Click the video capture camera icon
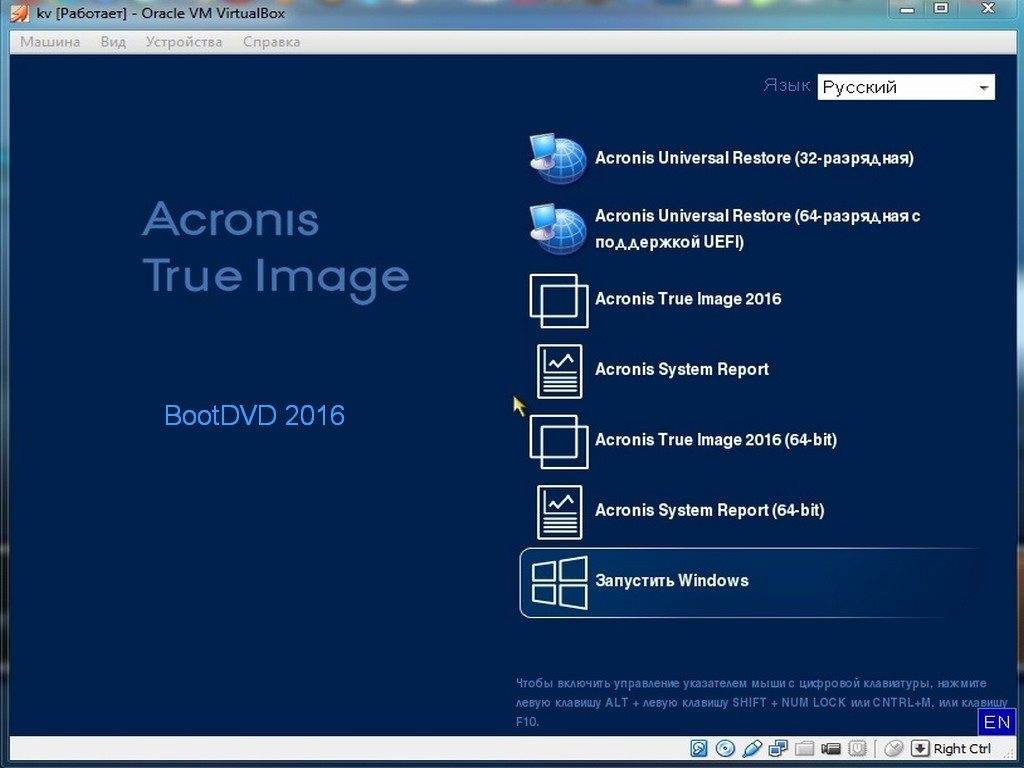1024x768 pixels. coord(831,749)
